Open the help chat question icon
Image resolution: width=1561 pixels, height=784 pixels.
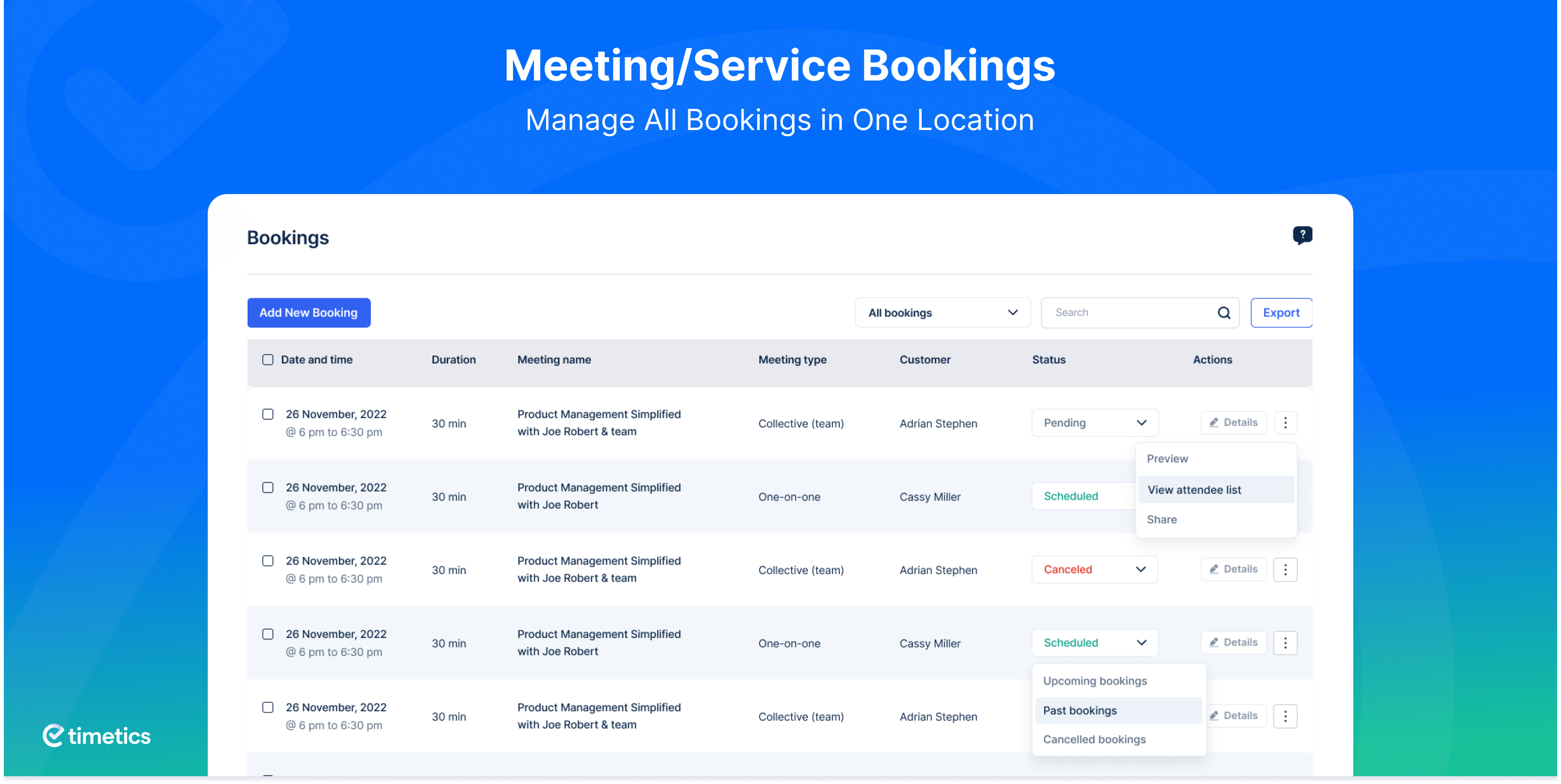tap(1302, 235)
